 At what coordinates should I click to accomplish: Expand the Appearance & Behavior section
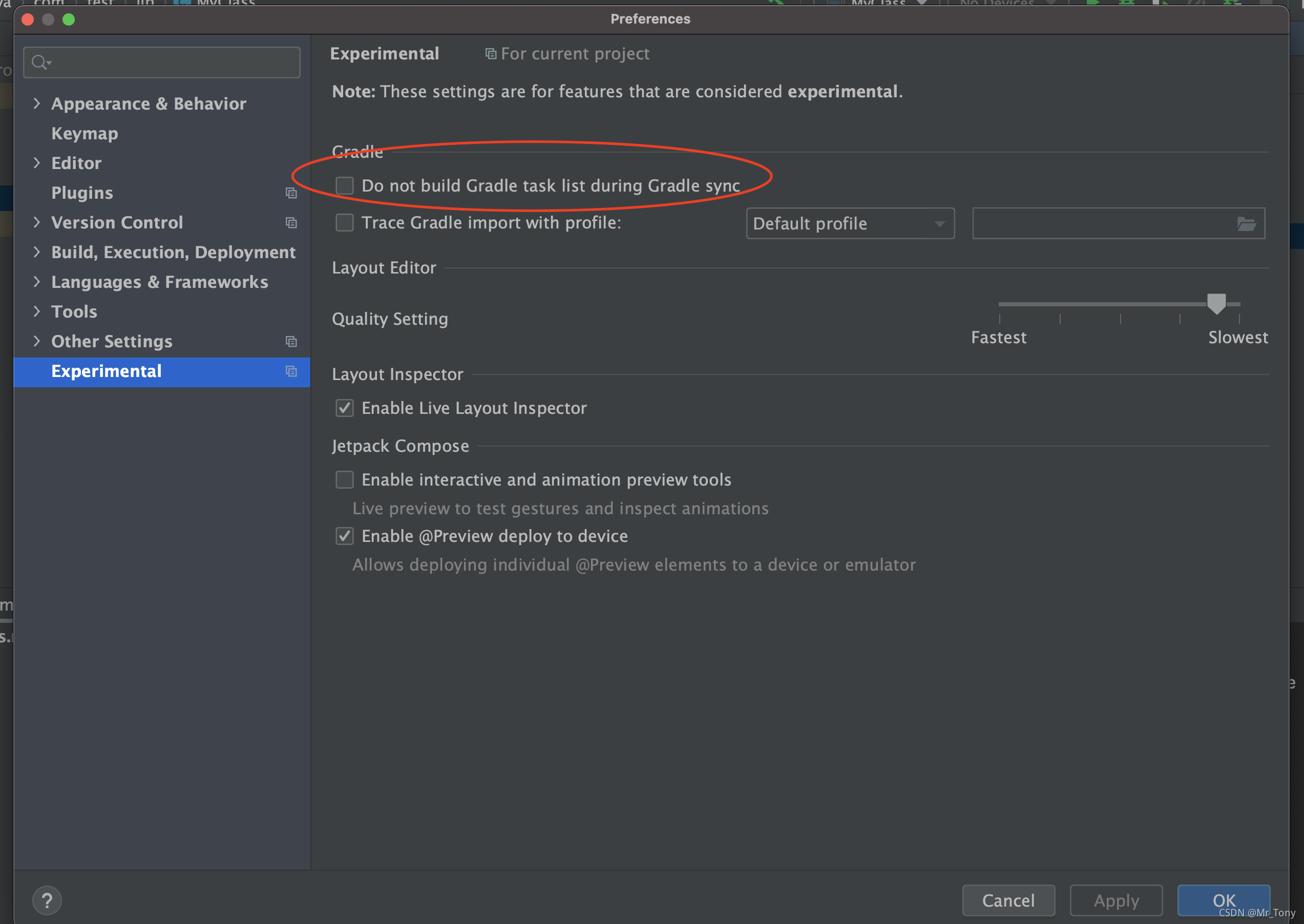click(37, 103)
